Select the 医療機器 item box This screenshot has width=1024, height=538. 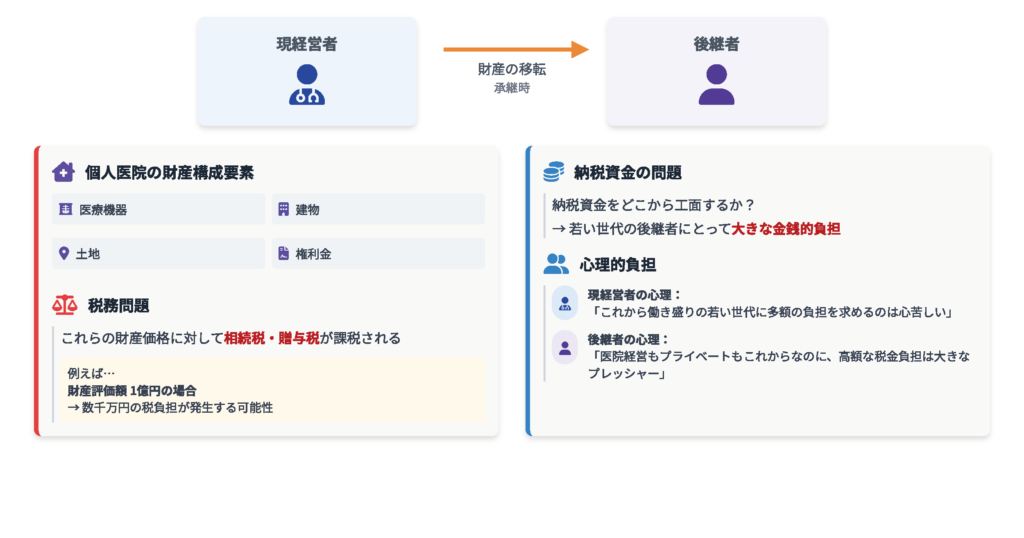[159, 209]
